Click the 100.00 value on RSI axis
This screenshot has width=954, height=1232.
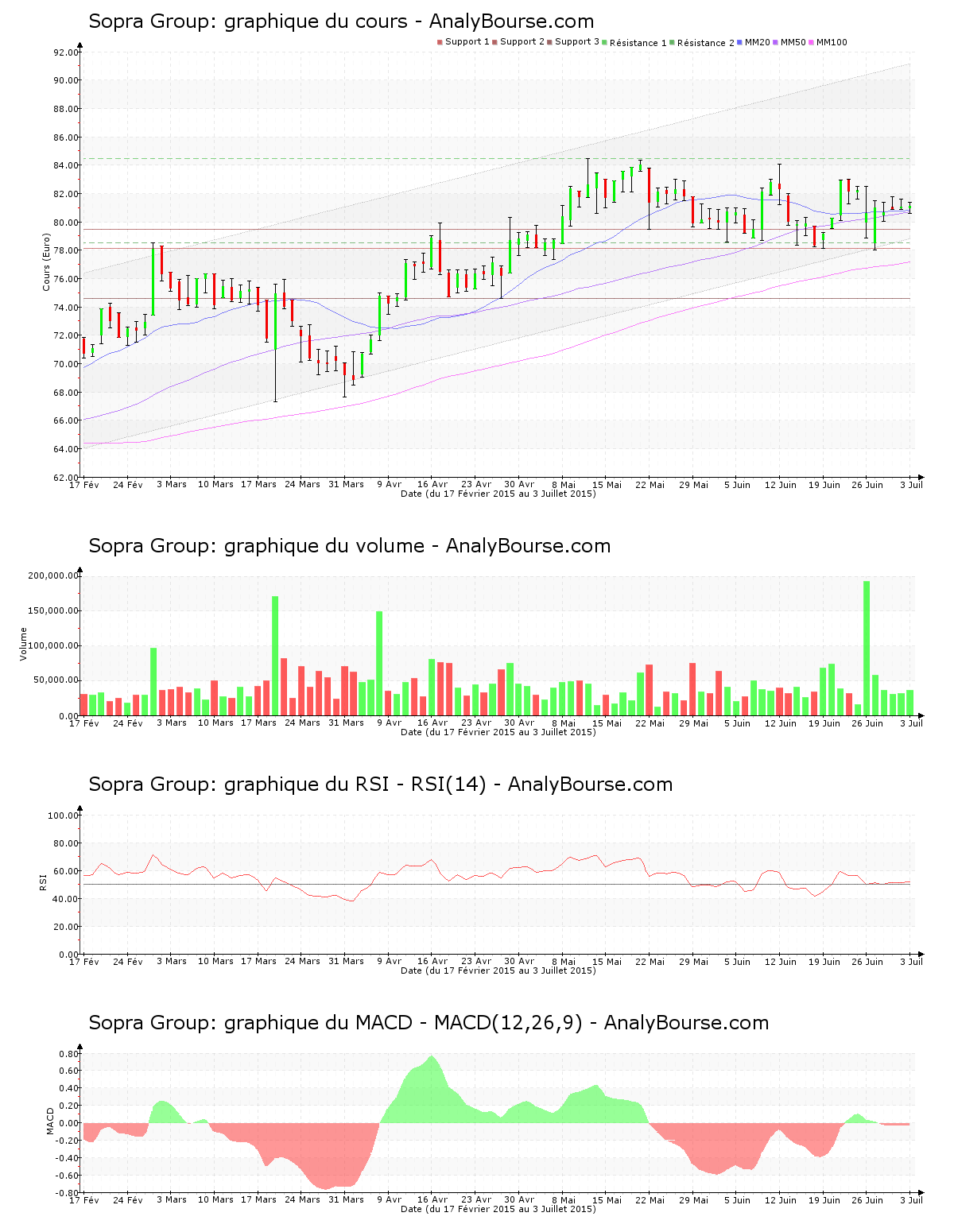(63, 816)
